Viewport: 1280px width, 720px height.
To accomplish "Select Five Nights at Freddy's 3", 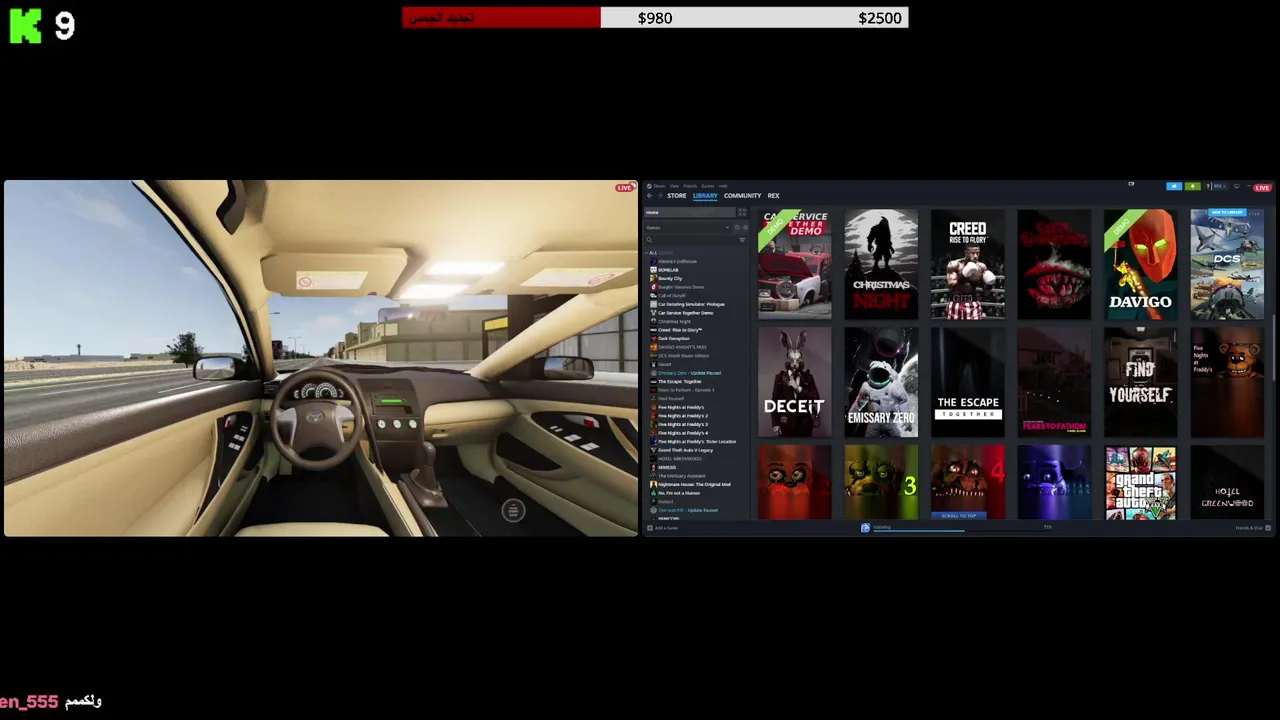I will 682,424.
